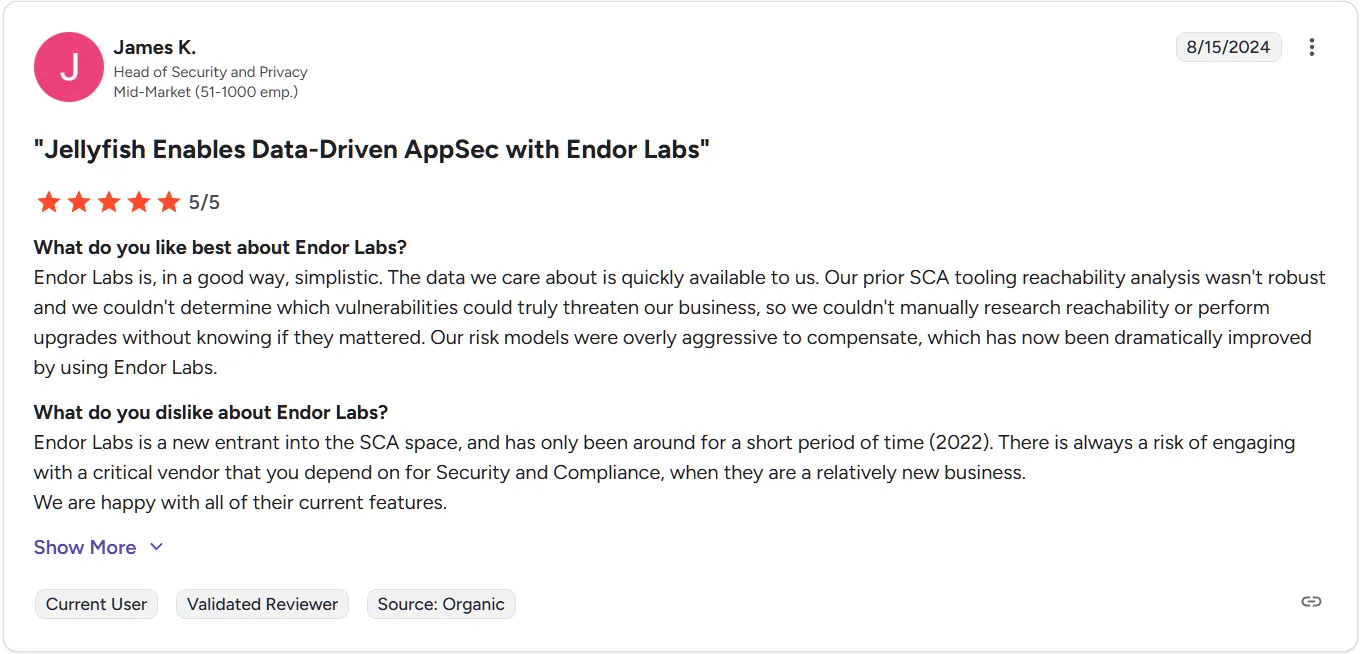Viewport: 1360px width, 654px height.
Task: Toggle the Validated Reviewer tag
Action: pyautogui.click(x=262, y=604)
